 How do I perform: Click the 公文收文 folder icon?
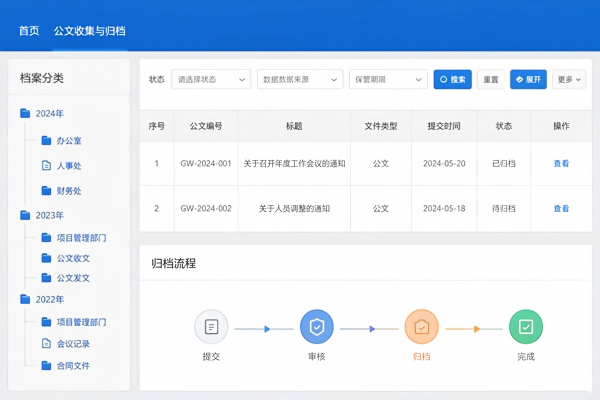46,258
